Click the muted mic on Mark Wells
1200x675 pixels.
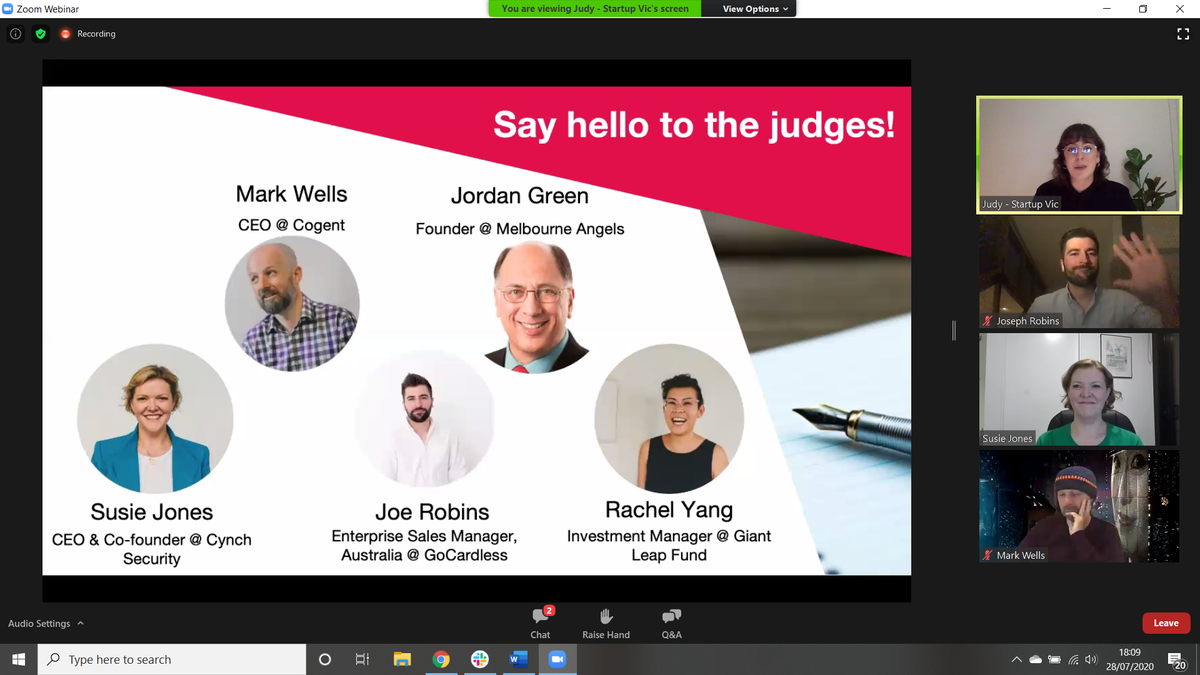pyautogui.click(x=988, y=555)
